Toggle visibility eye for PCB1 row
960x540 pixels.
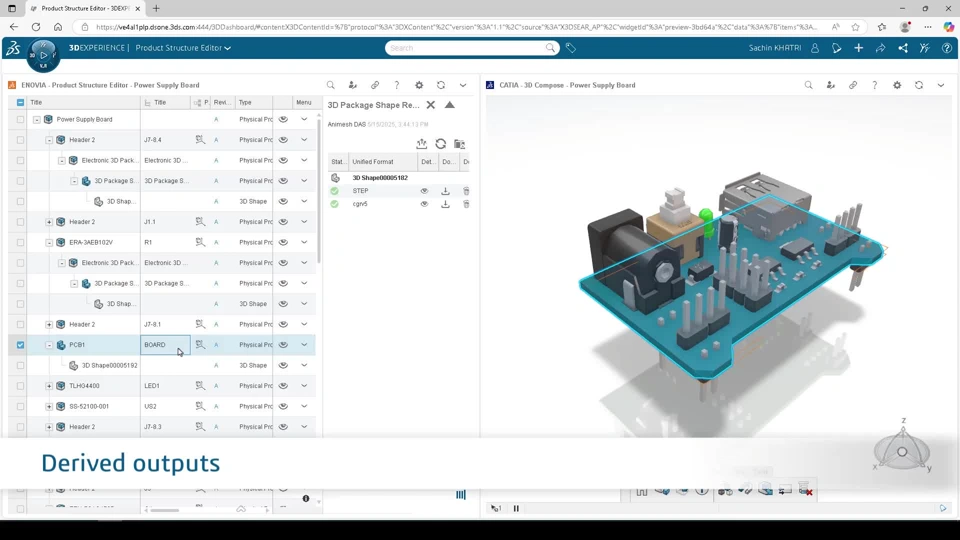pyautogui.click(x=283, y=345)
